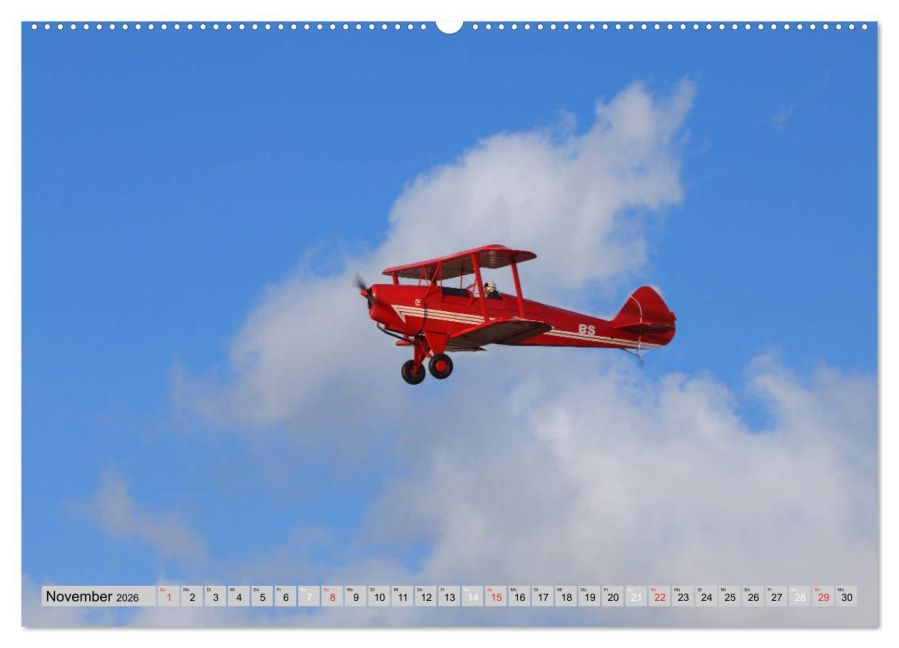899x648 pixels.
Task: Click the red date 29
Action: coord(823,596)
